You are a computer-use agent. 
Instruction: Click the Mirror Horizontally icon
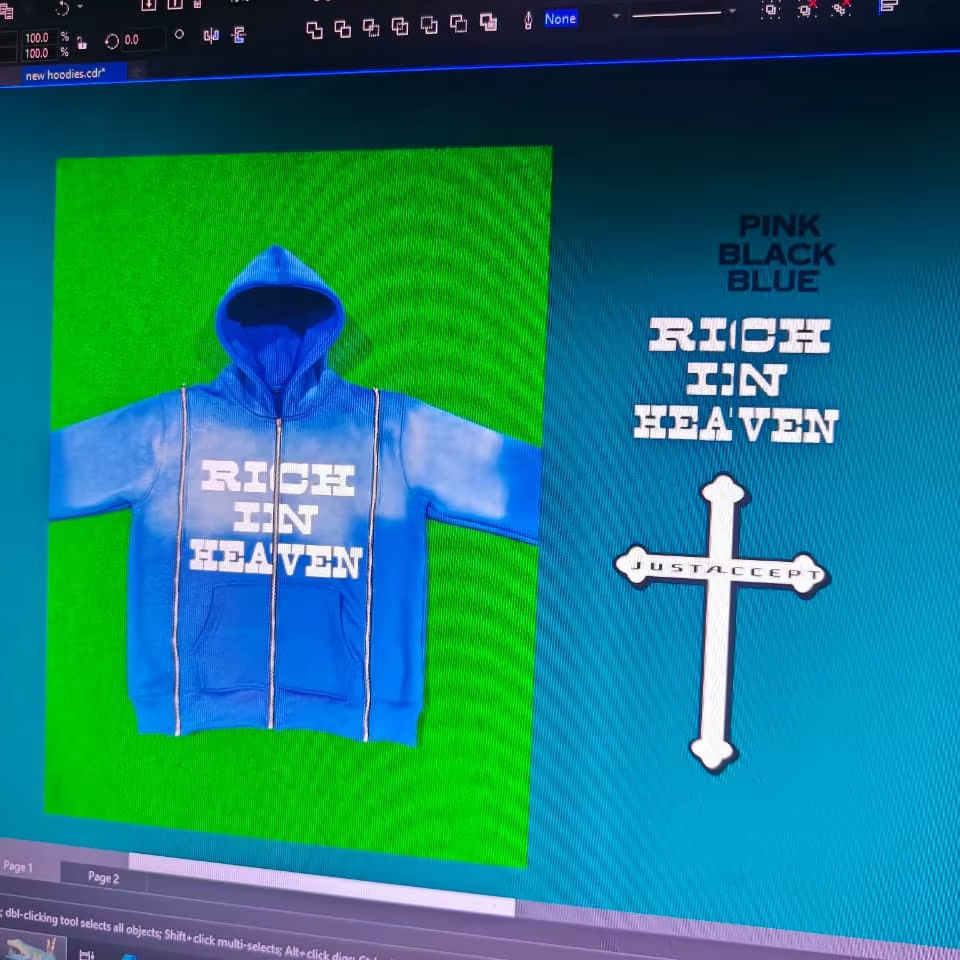coord(211,37)
